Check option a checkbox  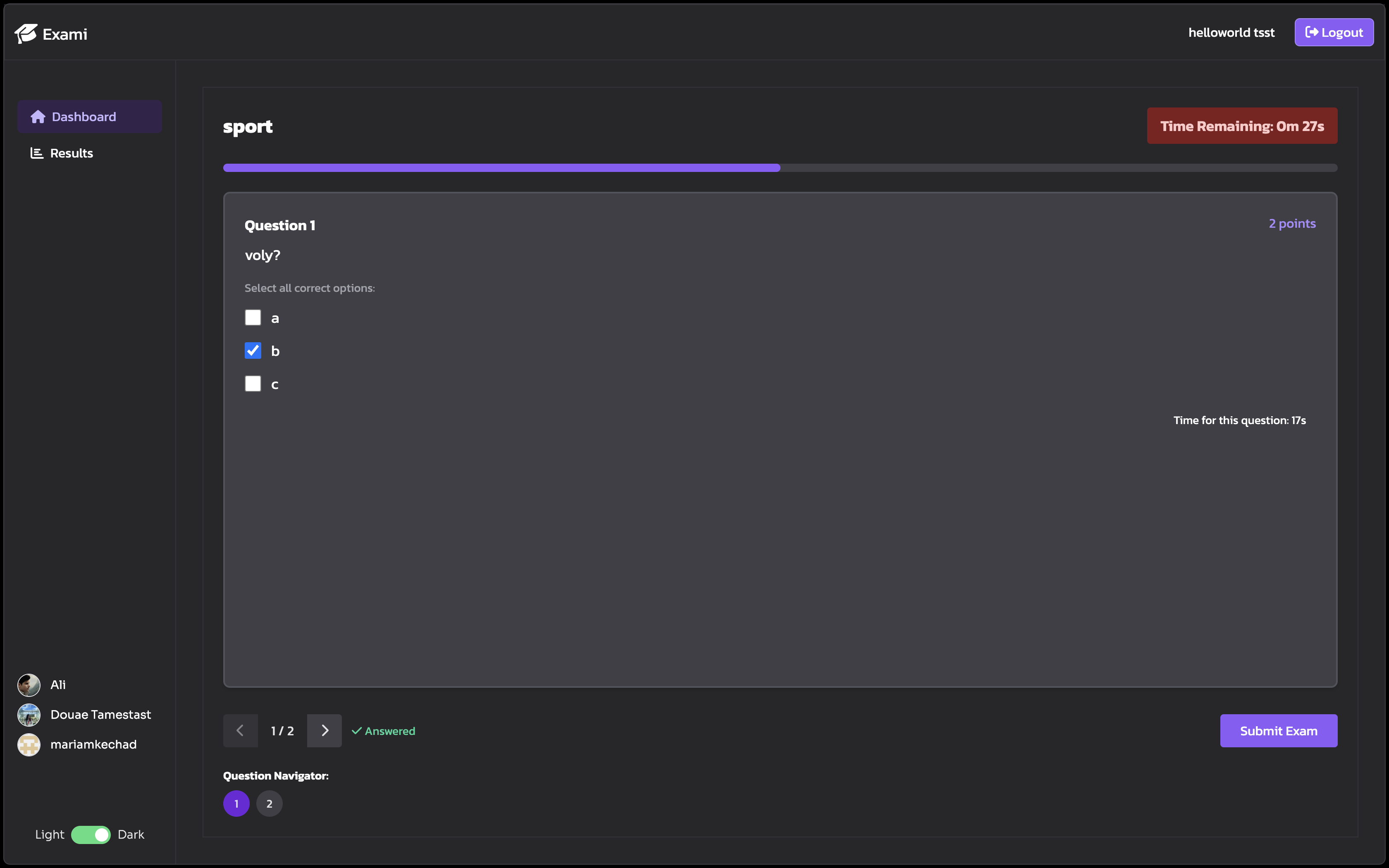[x=253, y=317]
